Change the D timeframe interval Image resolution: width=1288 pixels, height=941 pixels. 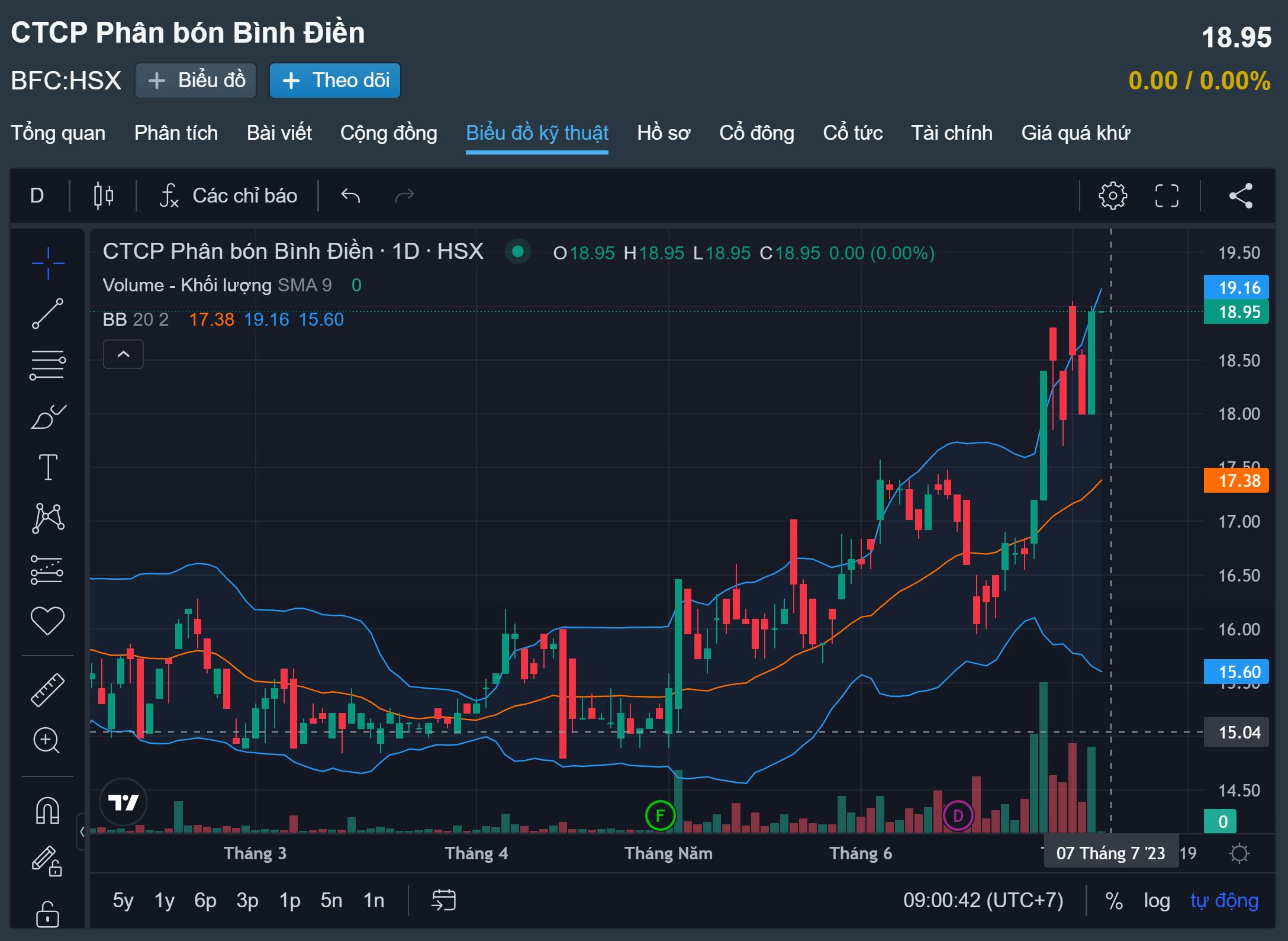point(37,195)
